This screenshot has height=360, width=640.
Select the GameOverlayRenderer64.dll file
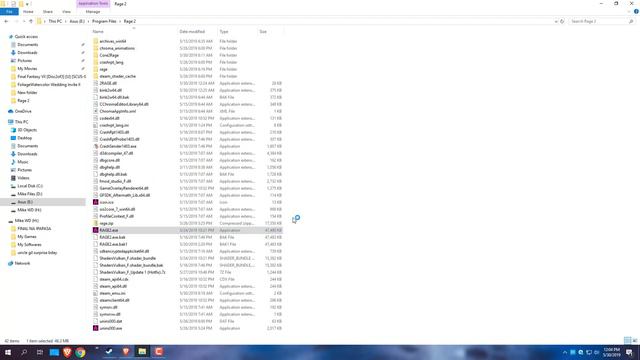(x=124, y=188)
